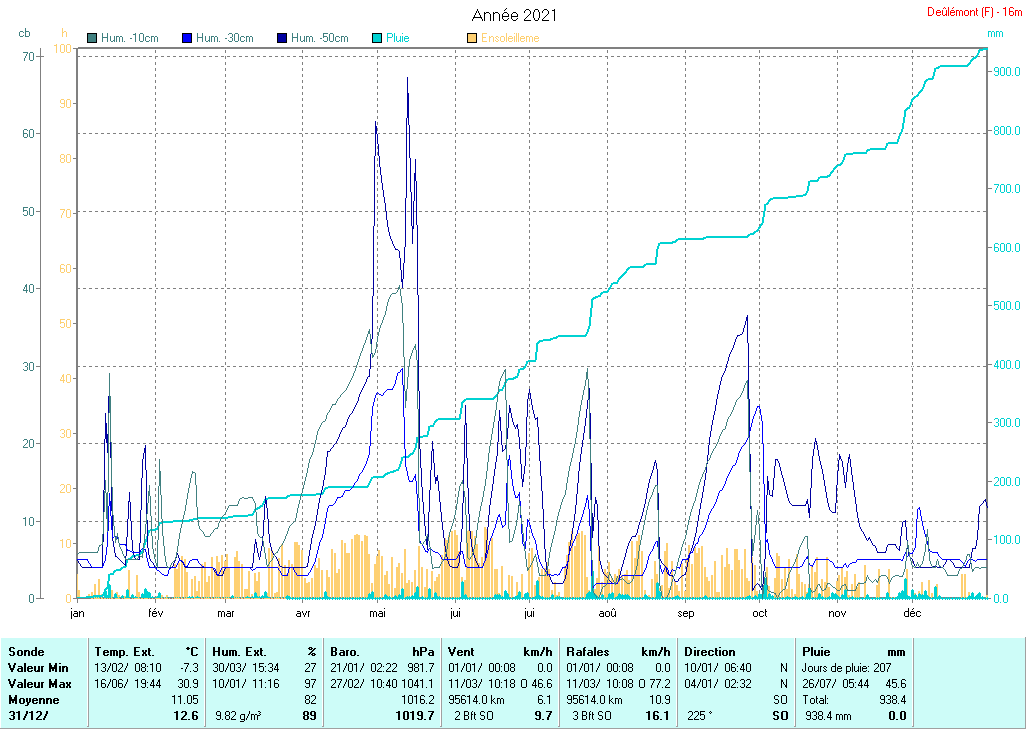Viewport: 1026px width, 729px height.
Task: Click the Hum. -10cm legend color square
Action: click(93, 38)
